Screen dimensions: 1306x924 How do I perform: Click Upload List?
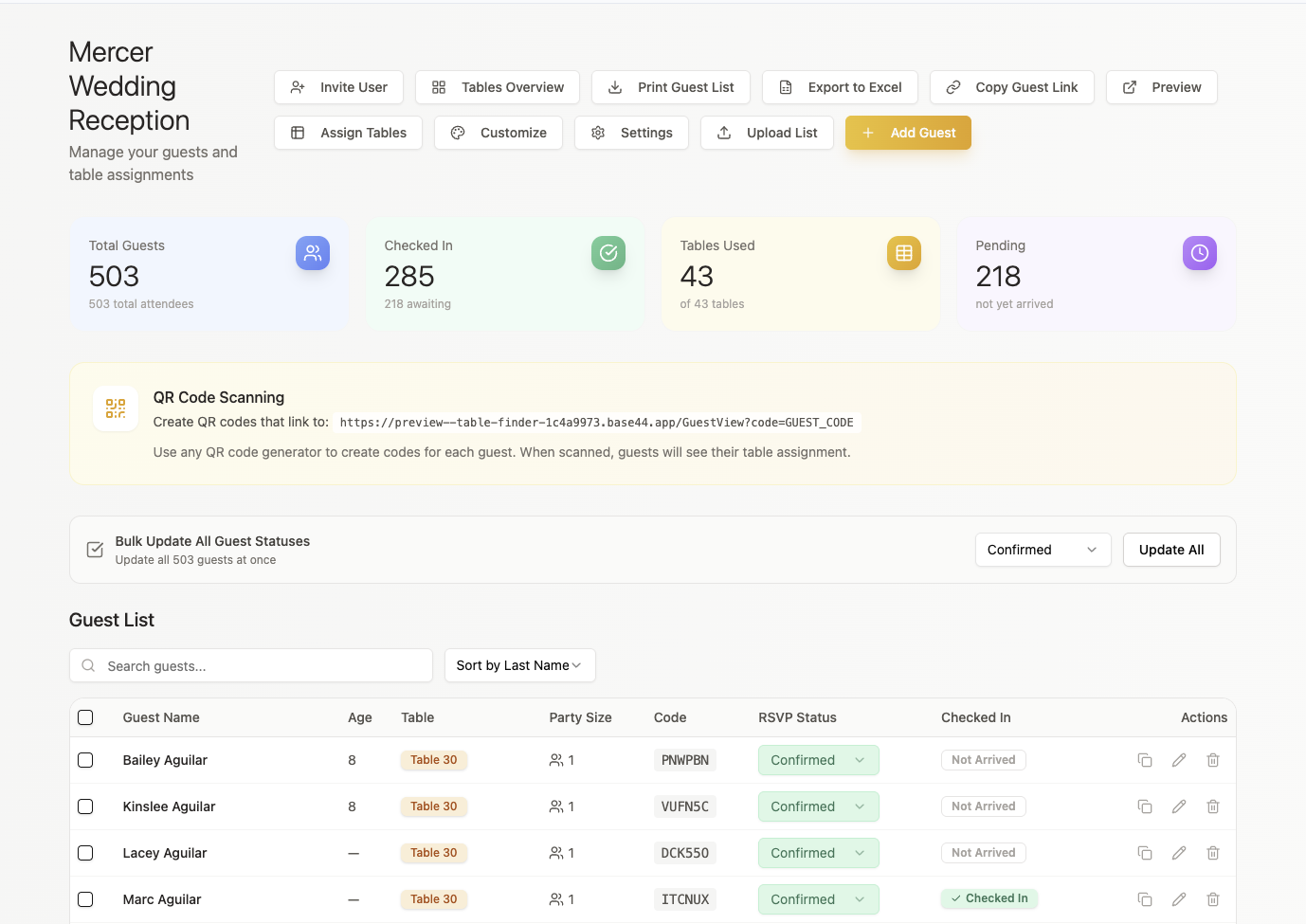point(767,133)
